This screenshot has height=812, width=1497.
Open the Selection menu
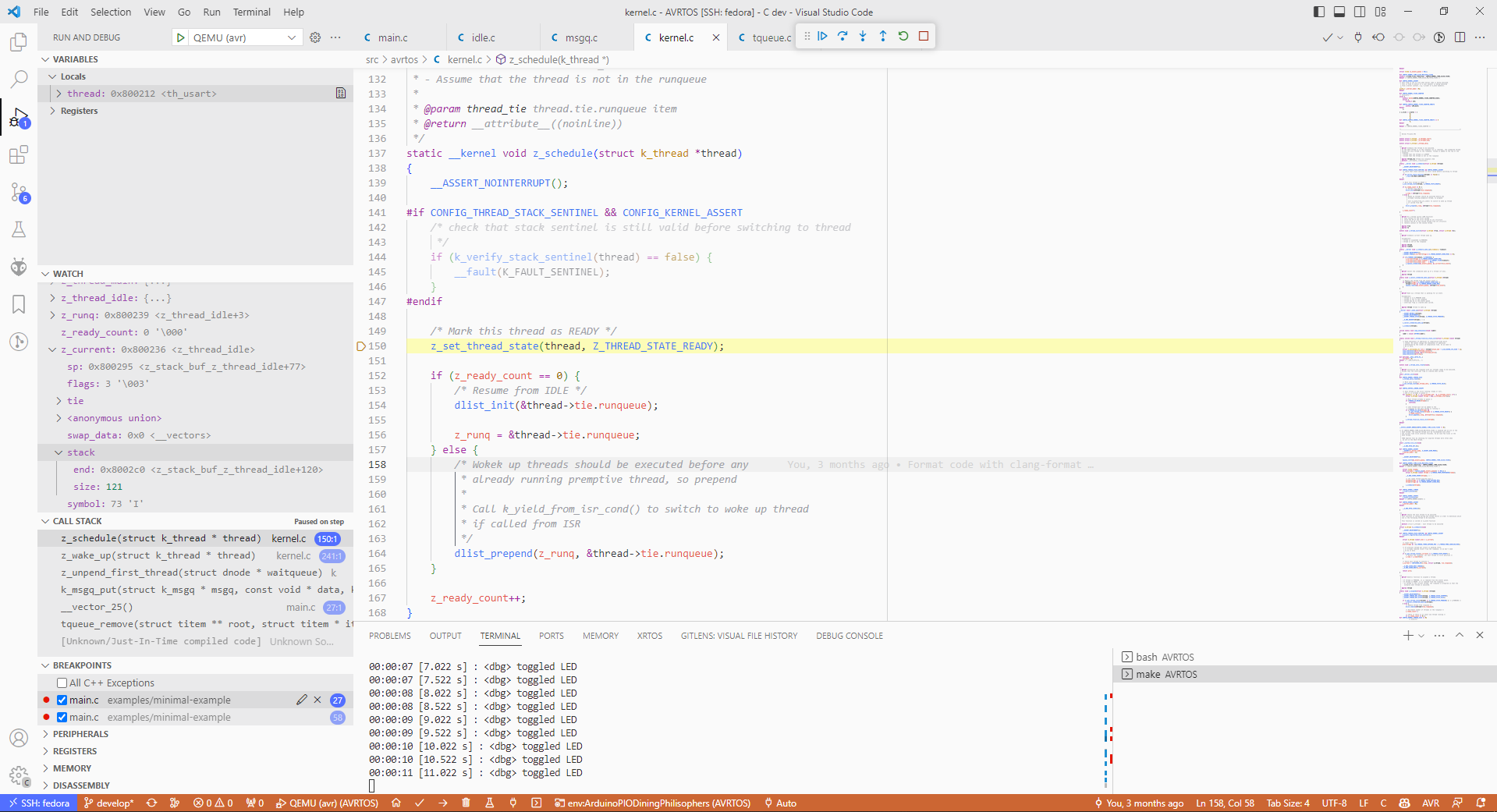[111, 12]
